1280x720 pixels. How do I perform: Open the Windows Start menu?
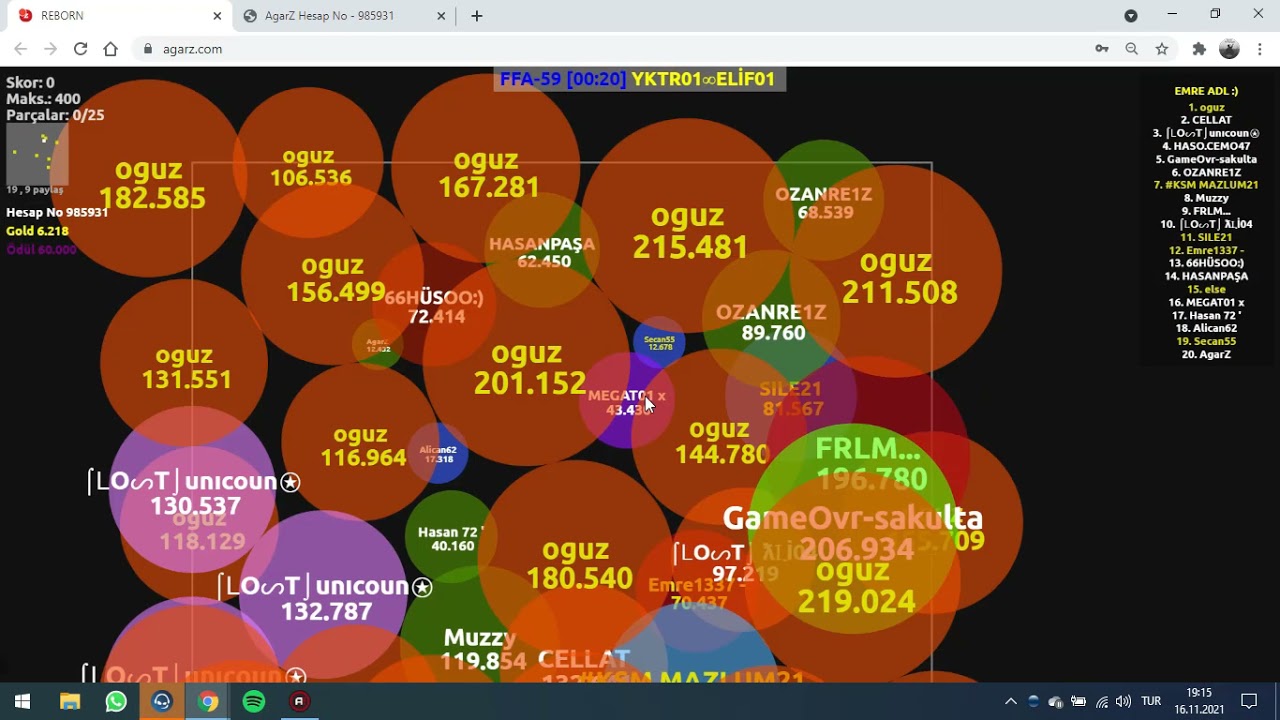pyautogui.click(x=22, y=701)
